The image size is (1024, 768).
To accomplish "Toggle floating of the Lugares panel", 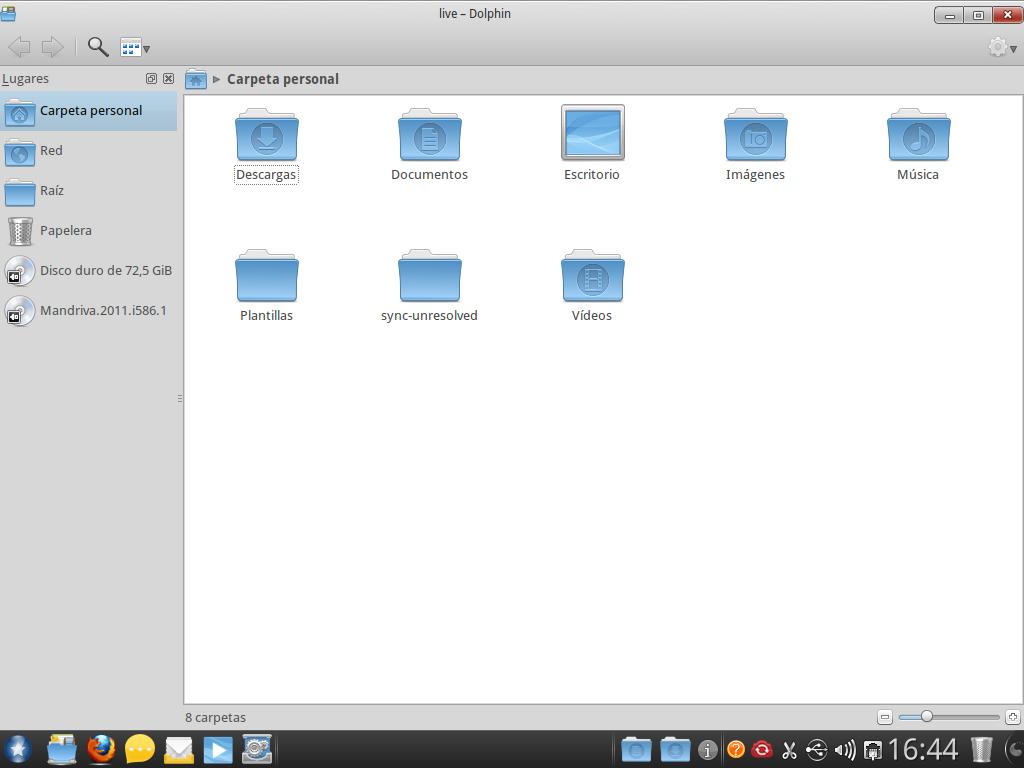I will tap(151, 78).
